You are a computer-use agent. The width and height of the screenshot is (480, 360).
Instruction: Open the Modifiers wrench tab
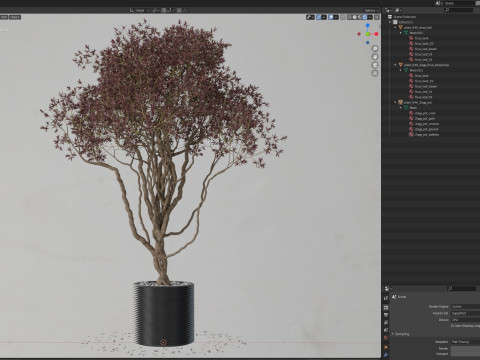coord(386,355)
